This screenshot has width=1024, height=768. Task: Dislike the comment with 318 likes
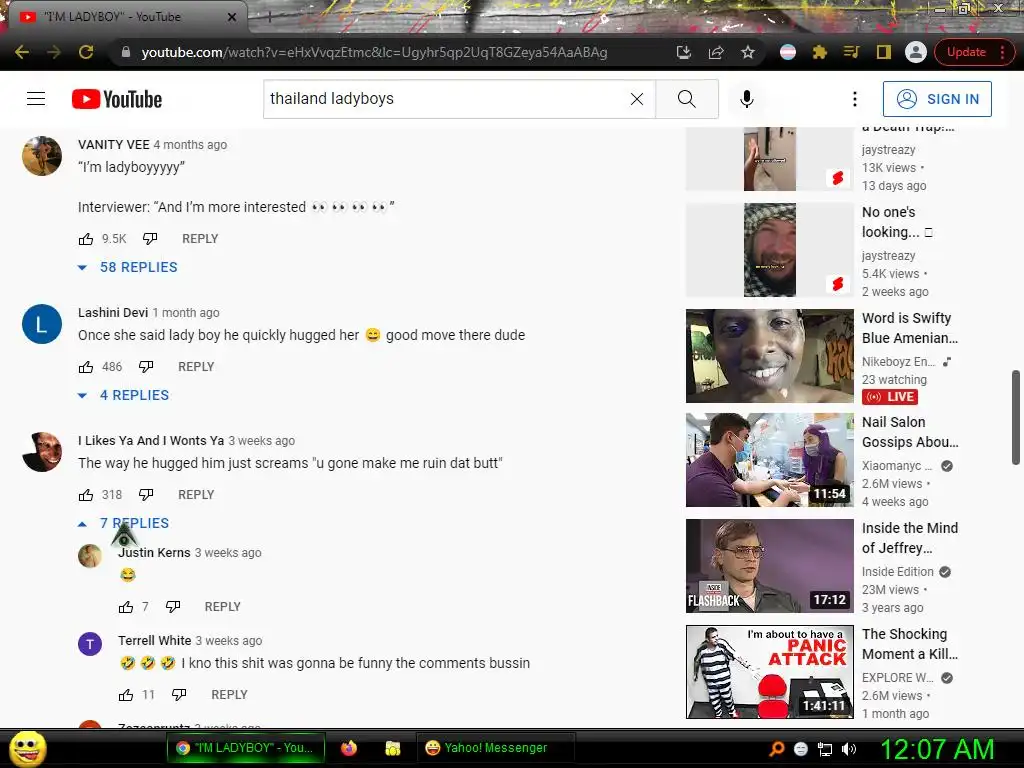pos(146,495)
